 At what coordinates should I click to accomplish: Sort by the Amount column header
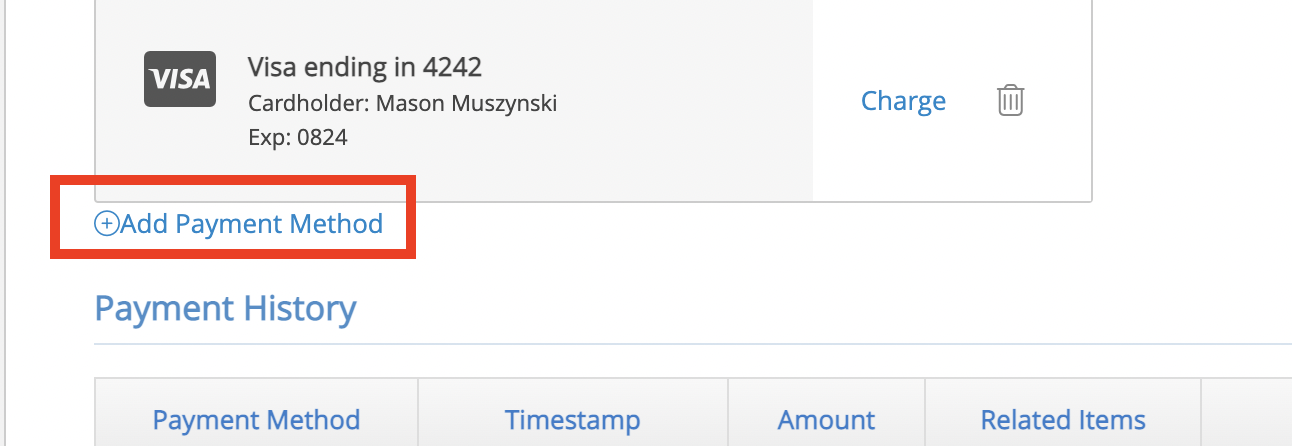coord(826,420)
